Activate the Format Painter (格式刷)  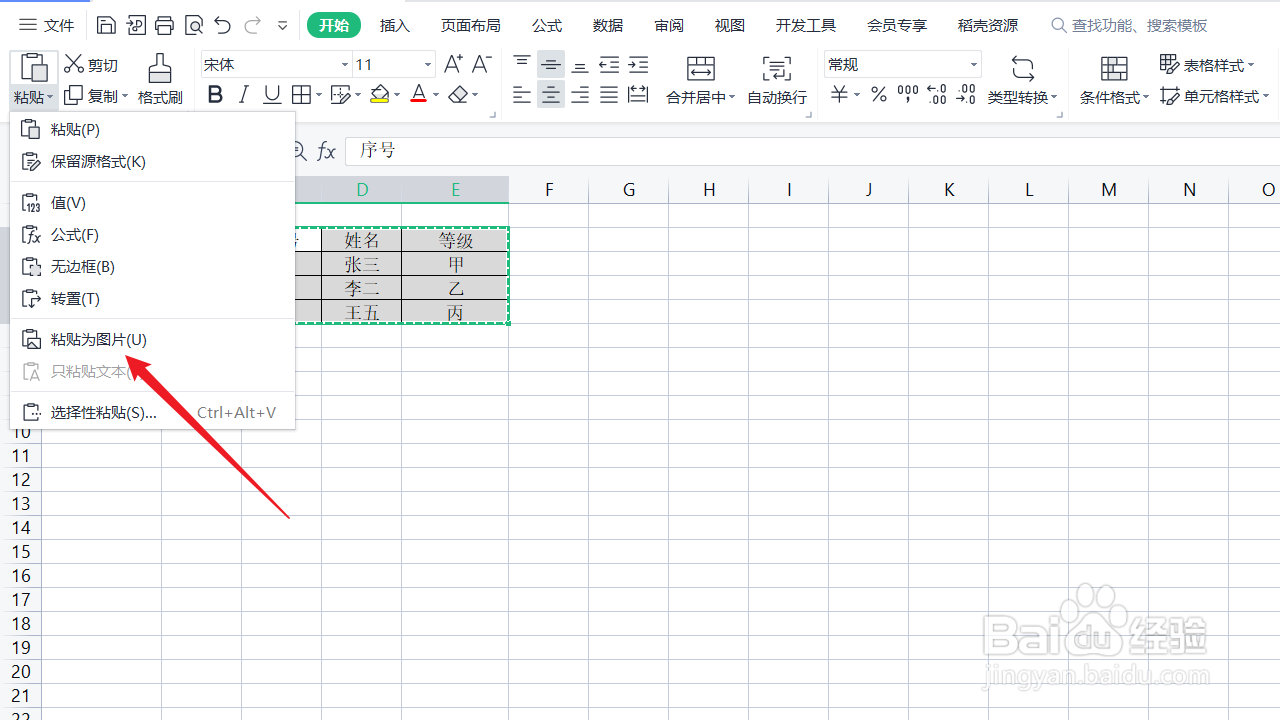(x=160, y=80)
